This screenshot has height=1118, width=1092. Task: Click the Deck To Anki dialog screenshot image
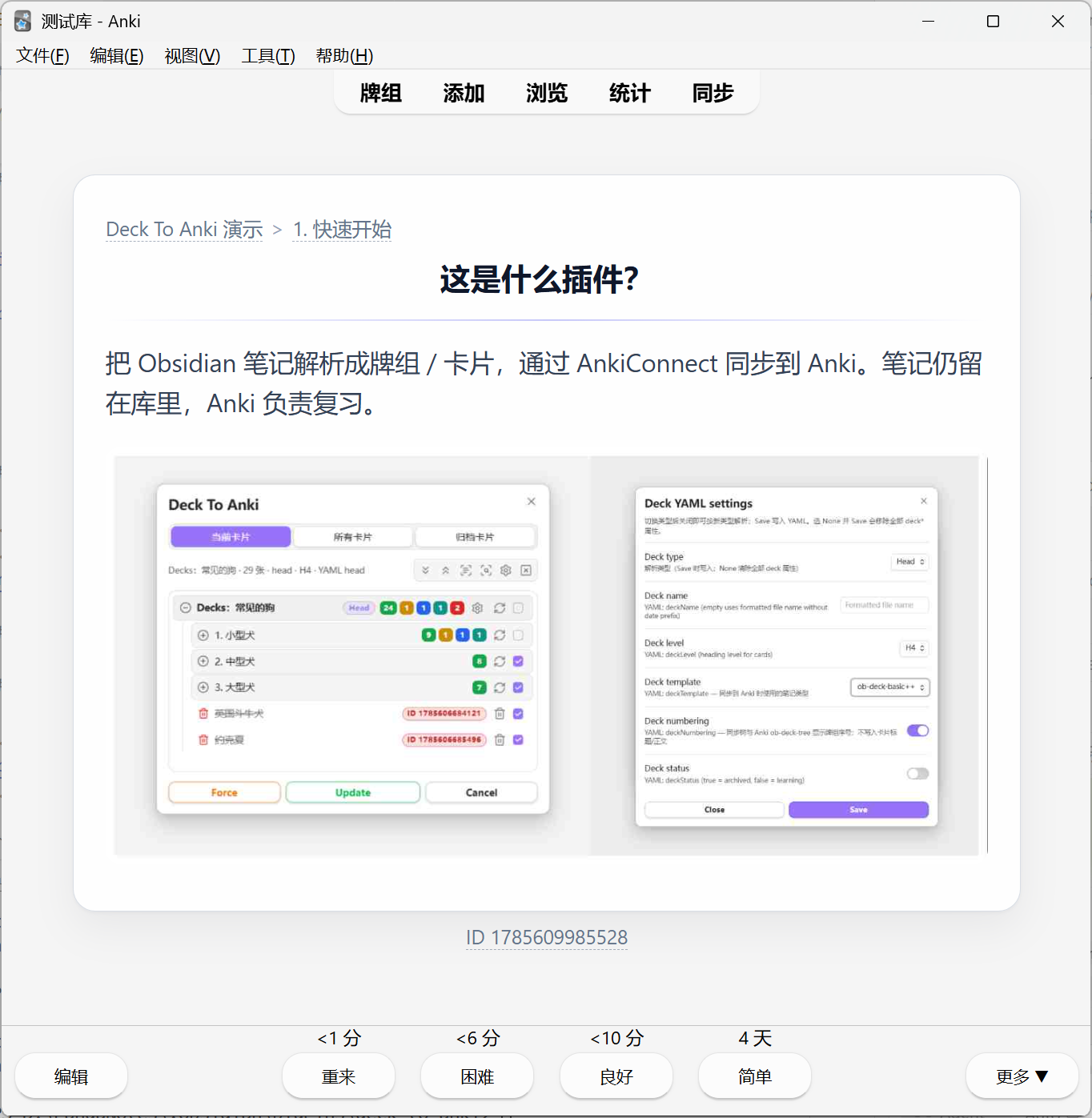tap(352, 655)
